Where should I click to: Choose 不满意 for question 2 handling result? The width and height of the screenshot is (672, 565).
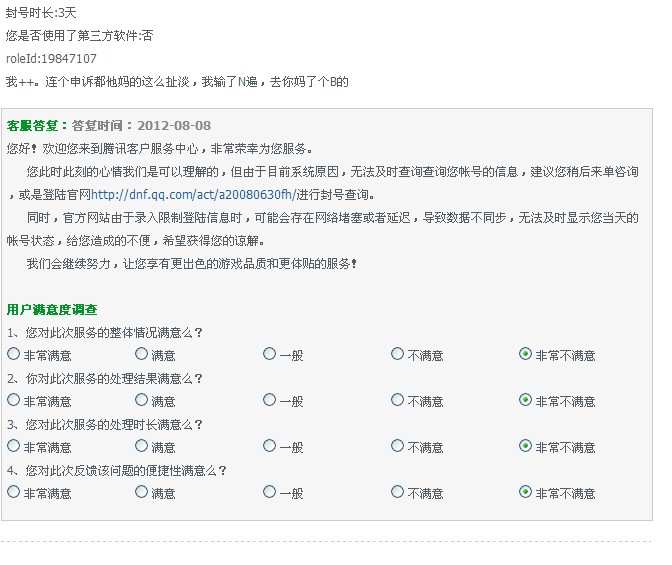397,400
